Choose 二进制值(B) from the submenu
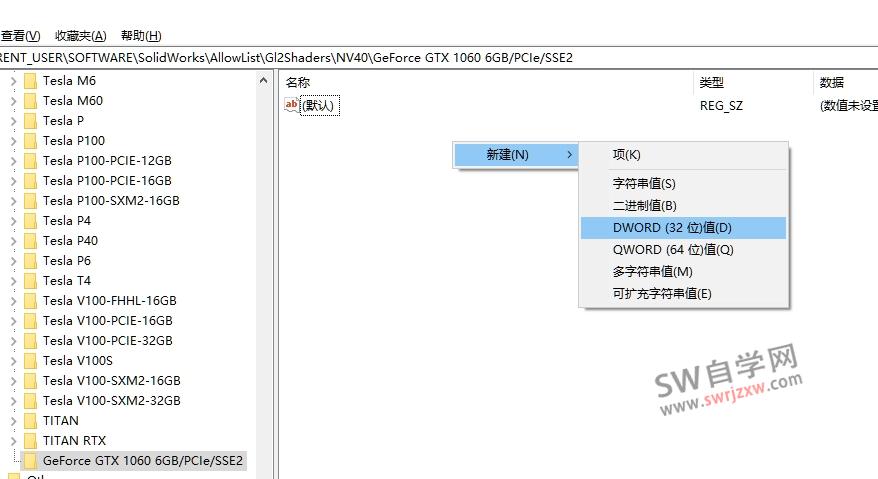The height and width of the screenshot is (479, 878). click(684, 206)
